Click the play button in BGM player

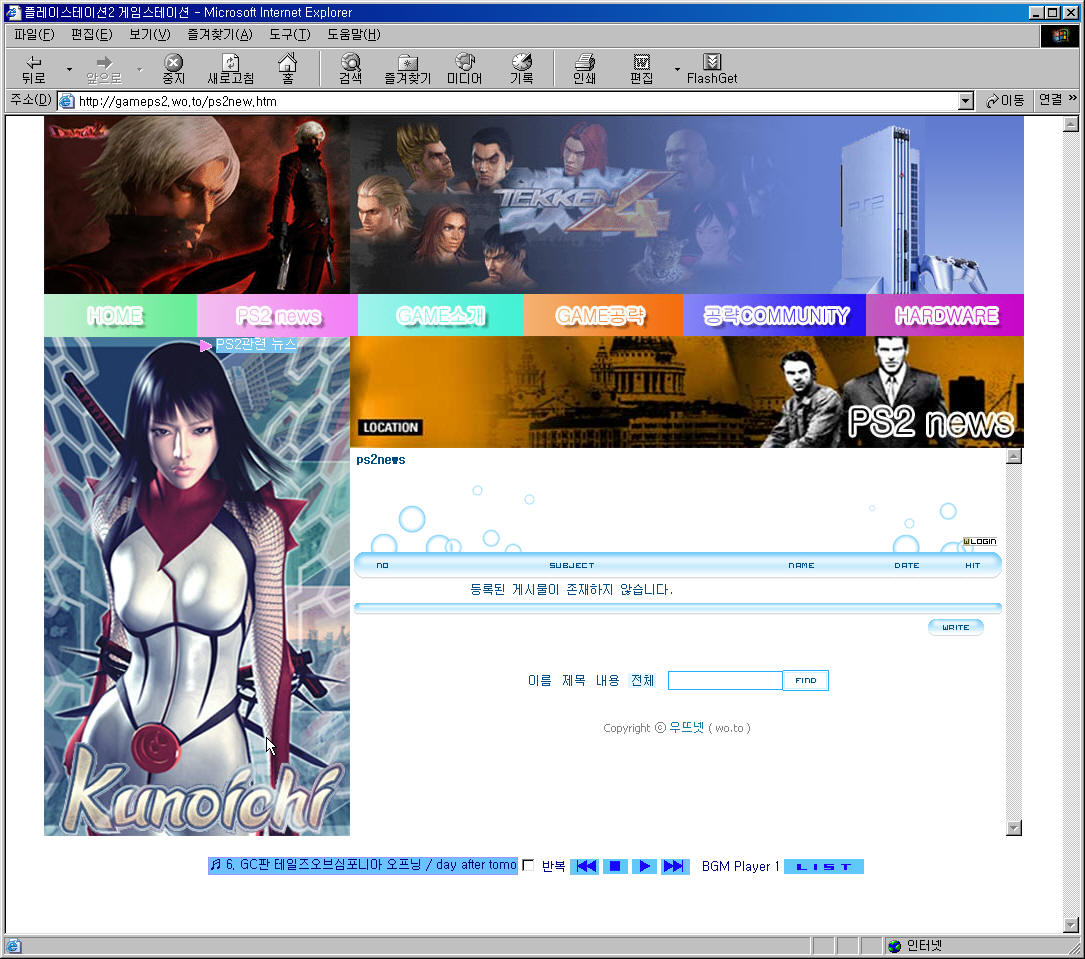click(644, 866)
